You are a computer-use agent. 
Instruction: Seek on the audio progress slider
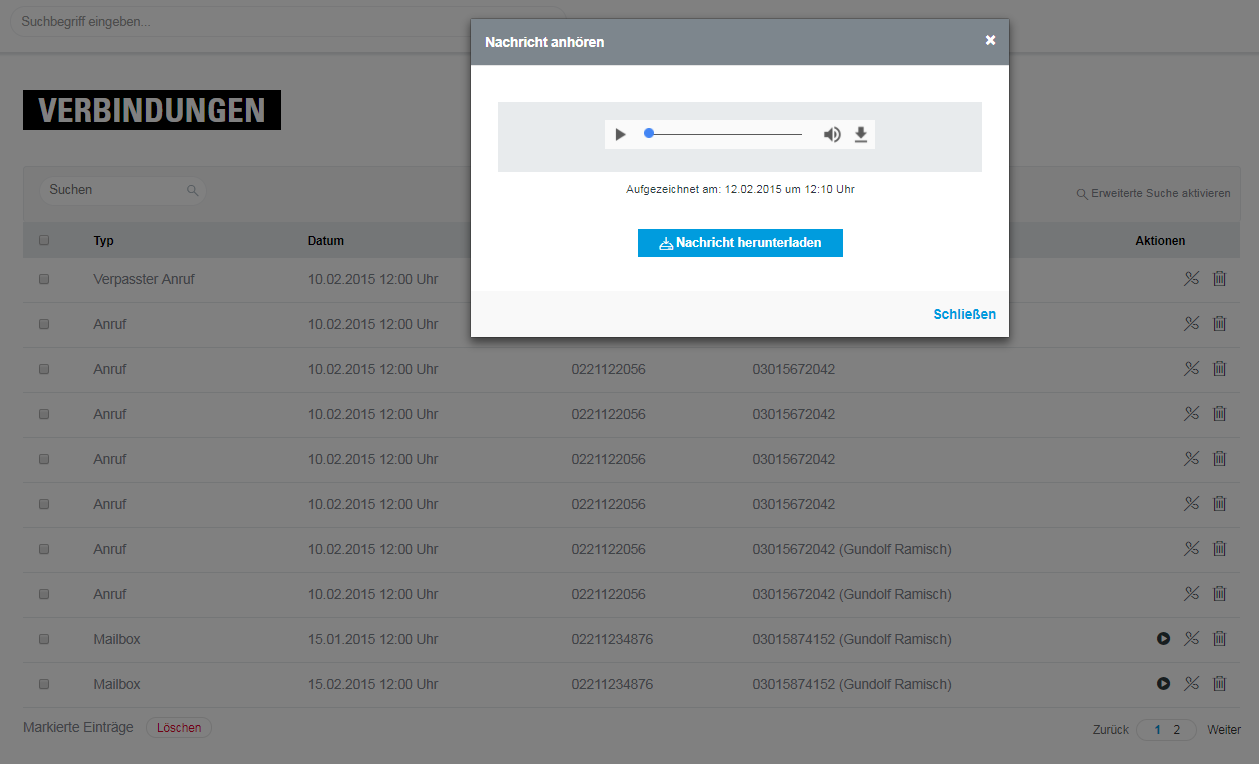[x=725, y=134]
